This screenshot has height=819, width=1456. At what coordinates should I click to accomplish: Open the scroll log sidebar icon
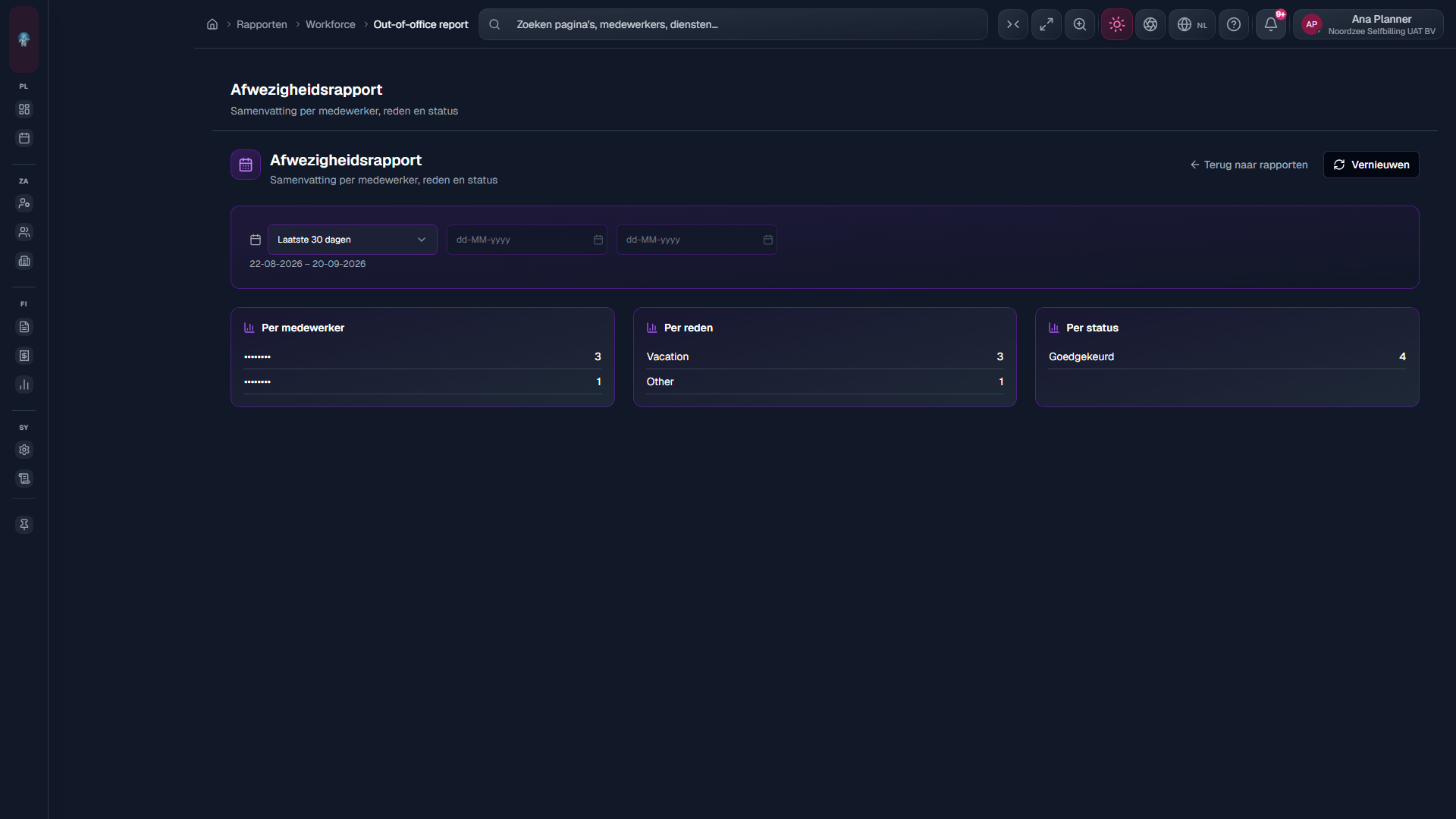point(24,479)
